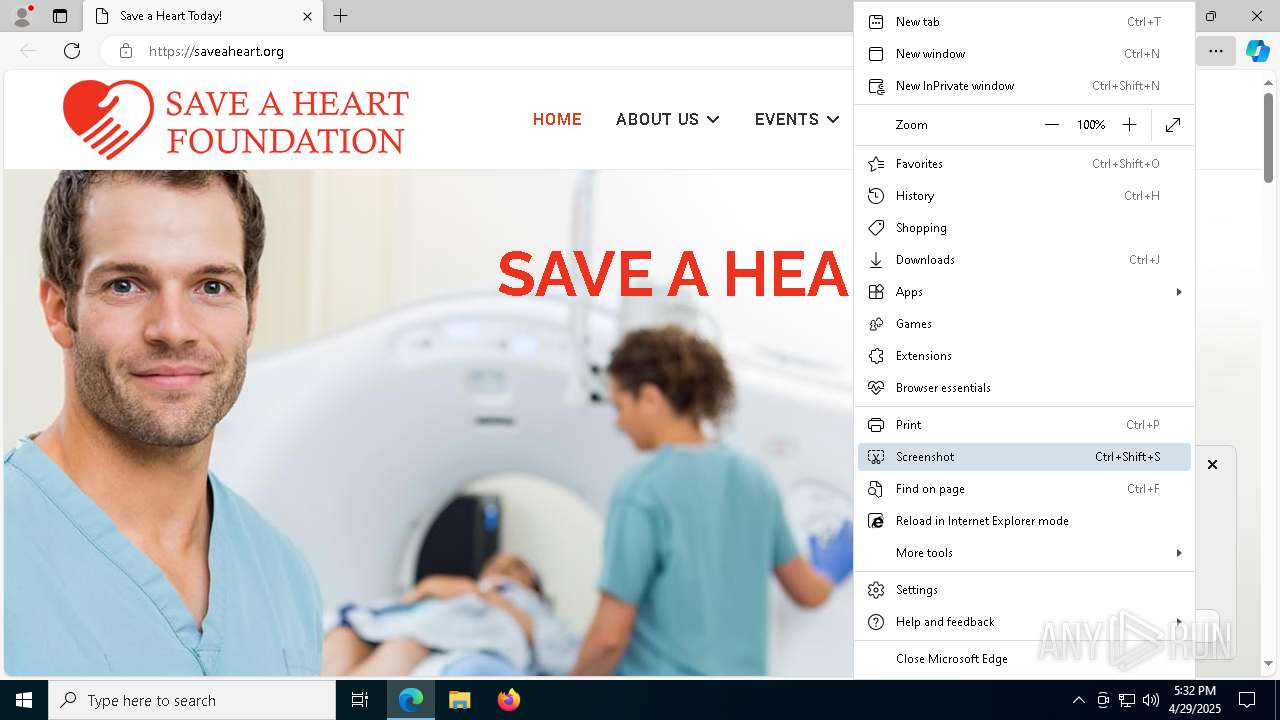Click the ellipsis Settings and more button
This screenshot has height=720, width=1280.
(x=1216, y=51)
